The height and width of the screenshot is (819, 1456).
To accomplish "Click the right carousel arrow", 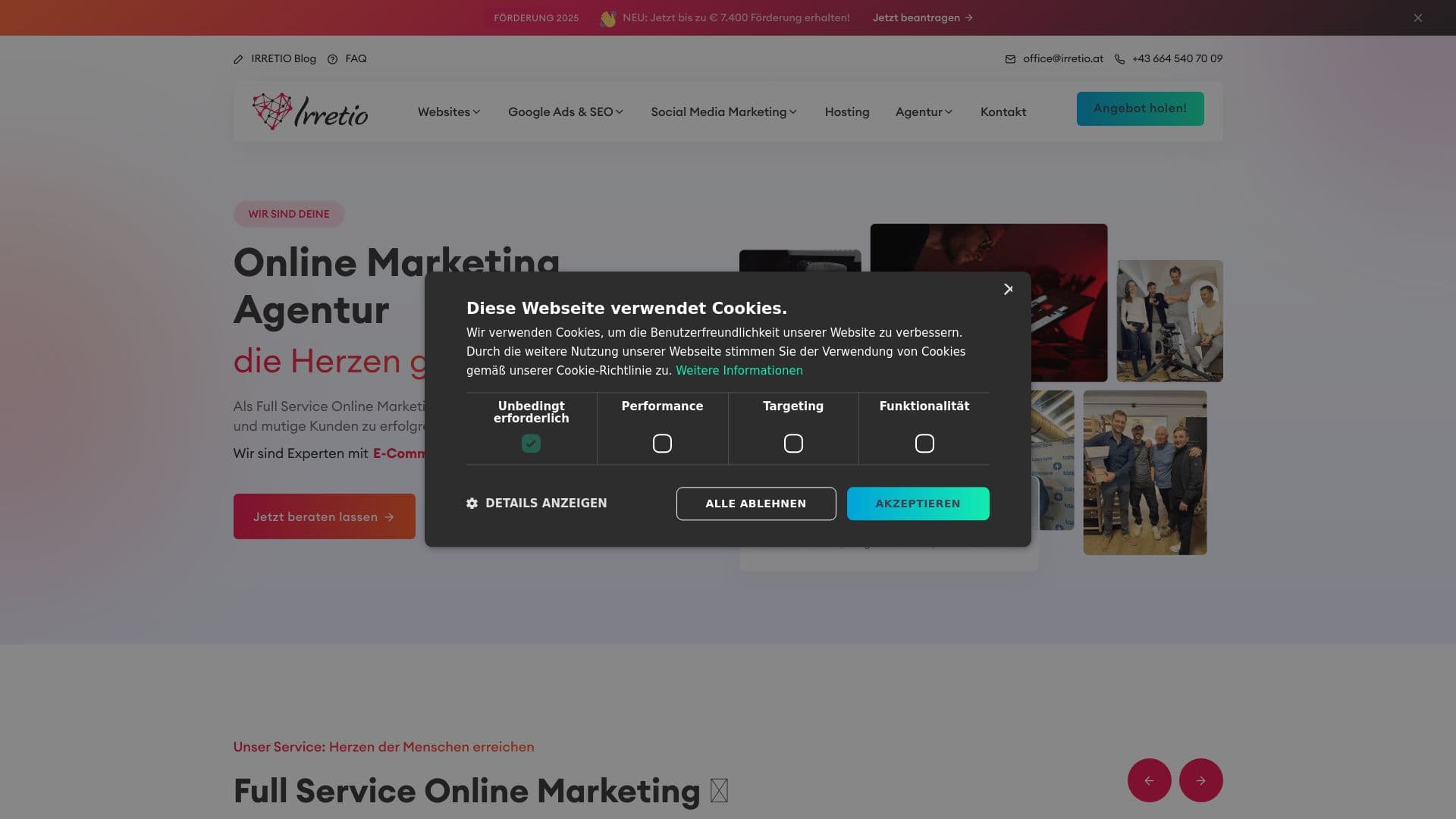I will [x=1200, y=780].
